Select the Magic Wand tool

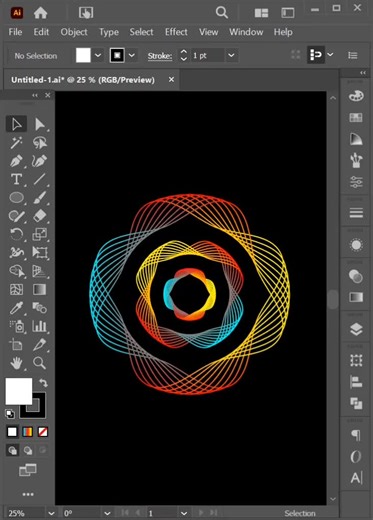pos(16,143)
